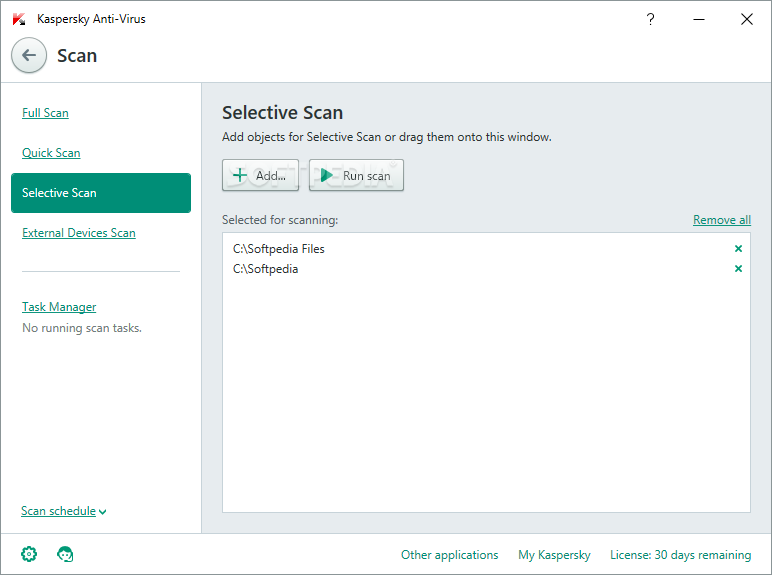Screen dimensions: 772x575
Task: Open the Full Scan section
Action: (x=45, y=113)
